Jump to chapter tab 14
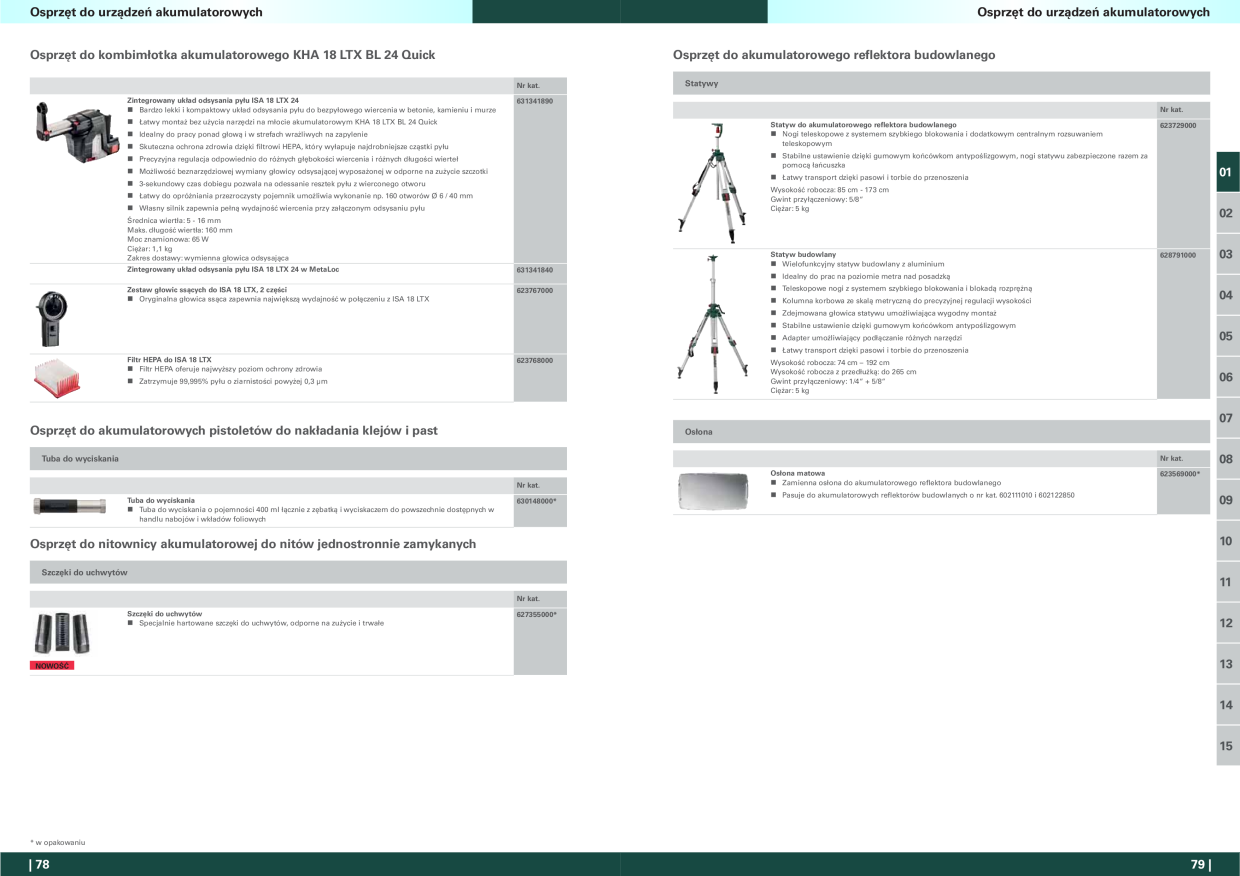 click(x=1227, y=705)
